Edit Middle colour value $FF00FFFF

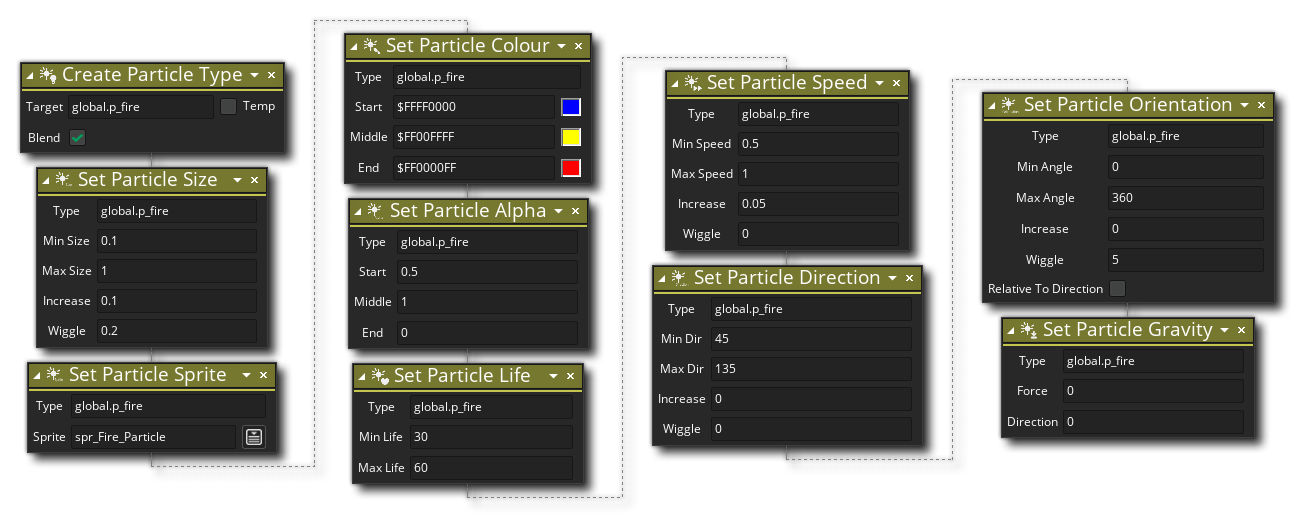pyautogui.click(x=473, y=137)
